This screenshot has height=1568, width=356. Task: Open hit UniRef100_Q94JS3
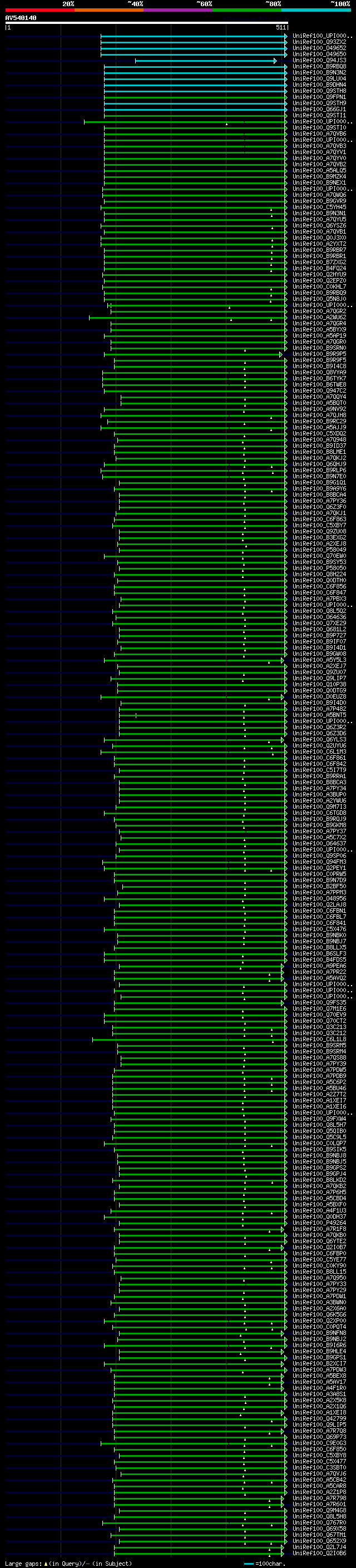click(319, 60)
